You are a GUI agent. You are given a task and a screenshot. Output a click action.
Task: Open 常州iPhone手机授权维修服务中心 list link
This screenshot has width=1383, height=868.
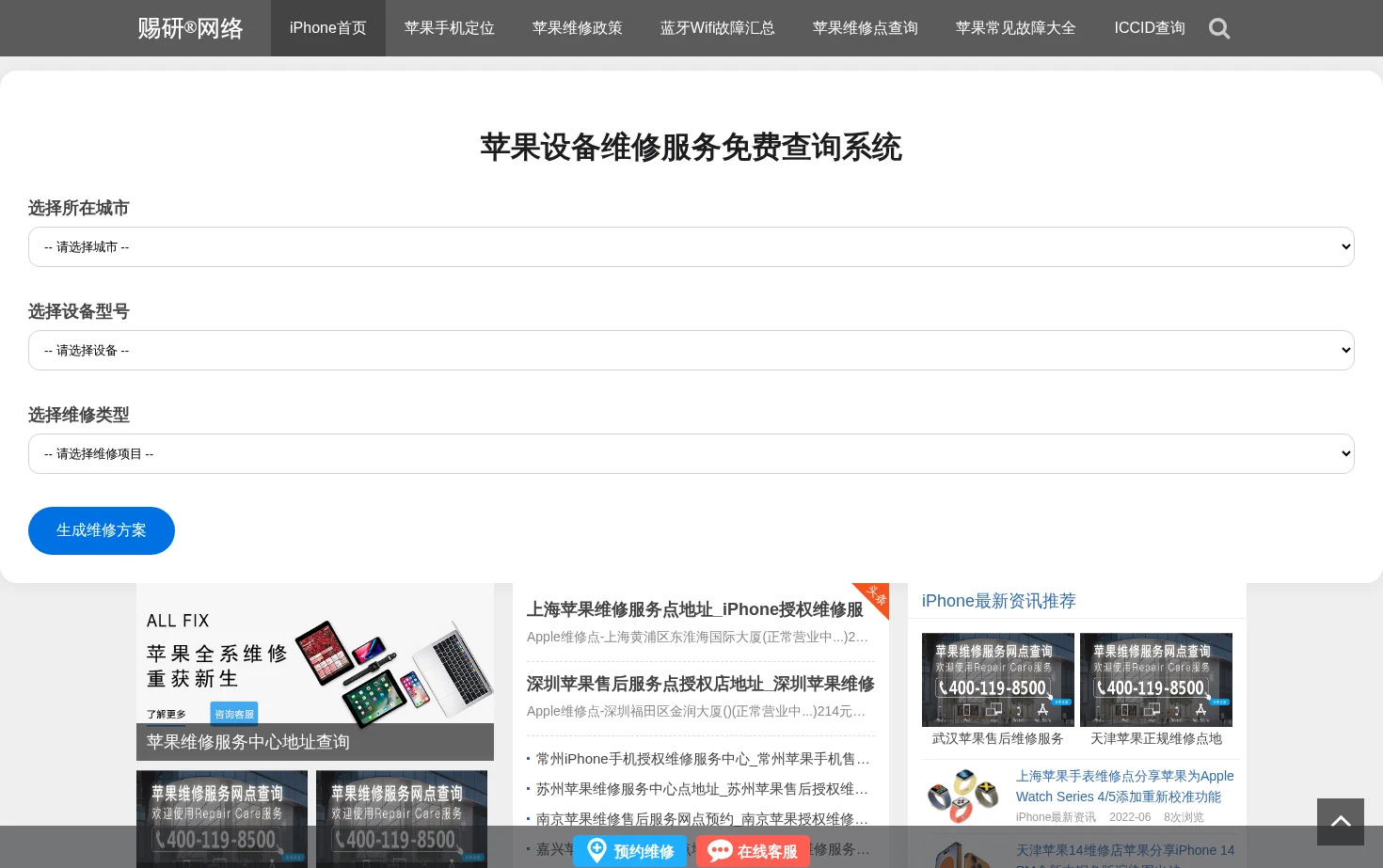point(703,759)
